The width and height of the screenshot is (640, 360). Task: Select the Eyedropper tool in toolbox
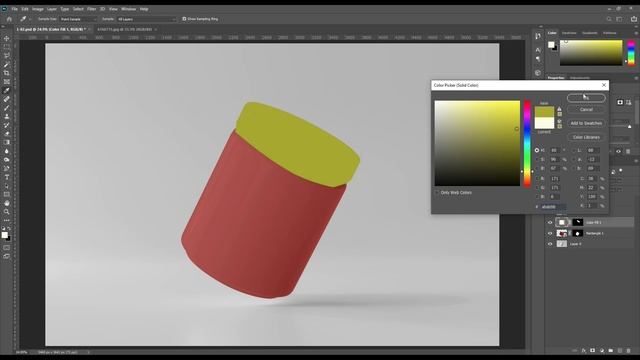click(7, 90)
